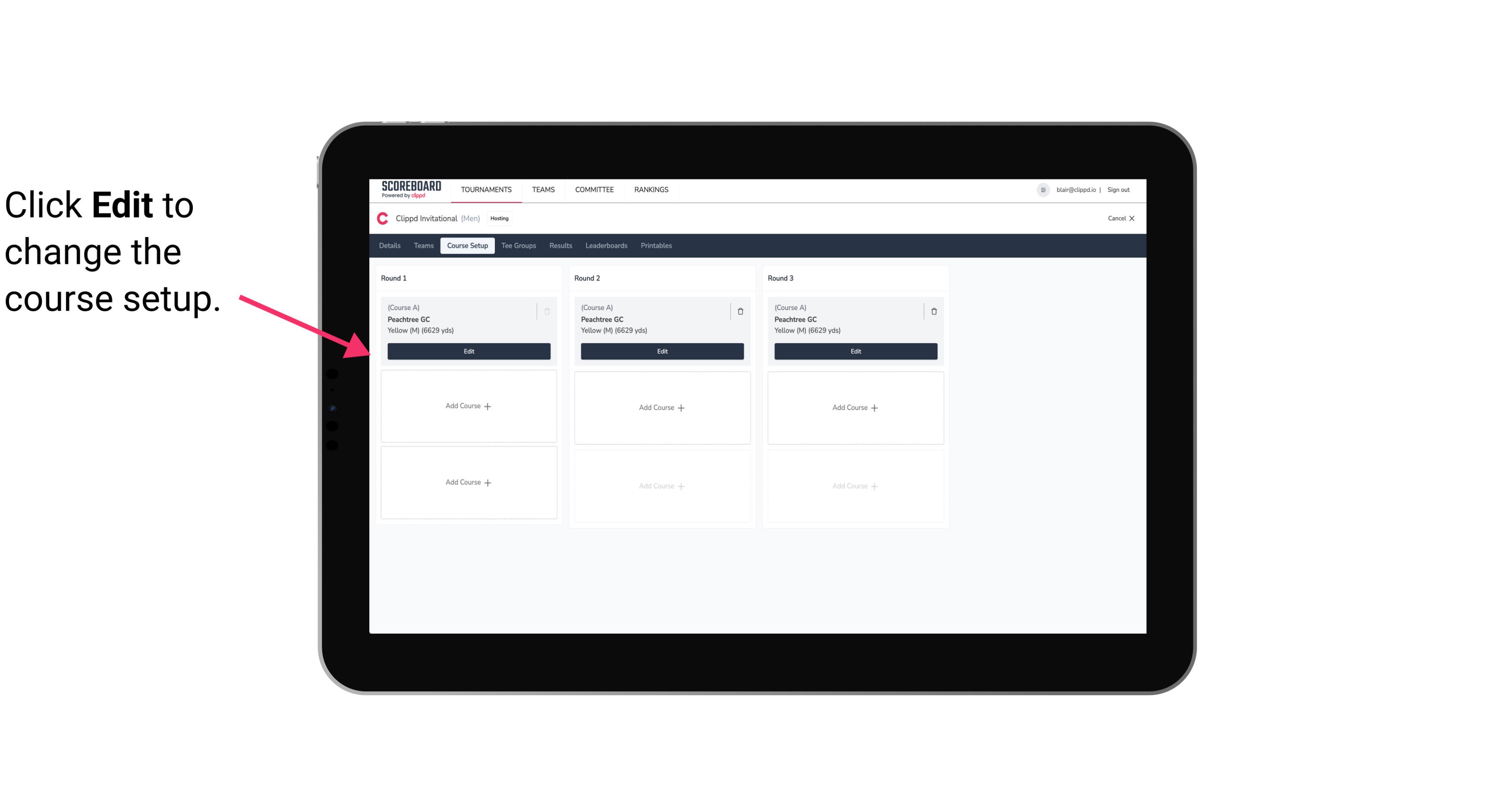Click Edit button for Round 2
The image size is (1510, 812).
(662, 351)
